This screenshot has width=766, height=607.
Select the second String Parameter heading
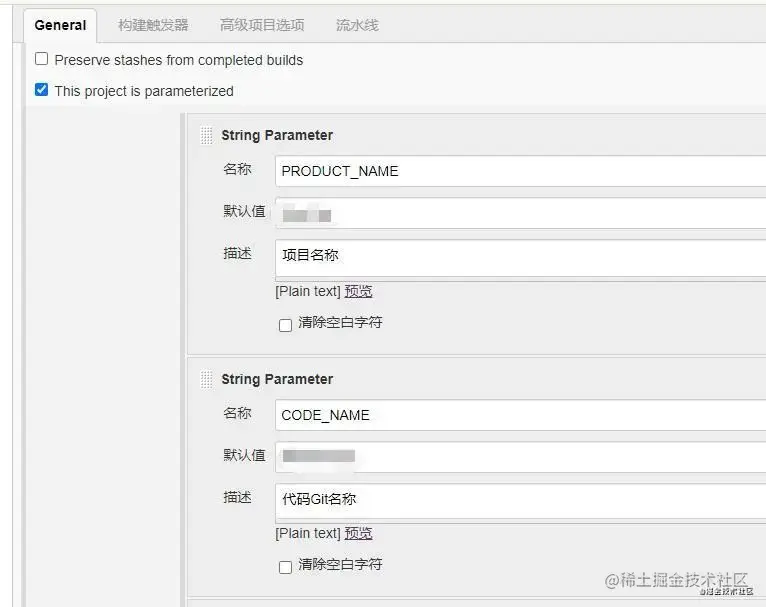[x=277, y=379]
